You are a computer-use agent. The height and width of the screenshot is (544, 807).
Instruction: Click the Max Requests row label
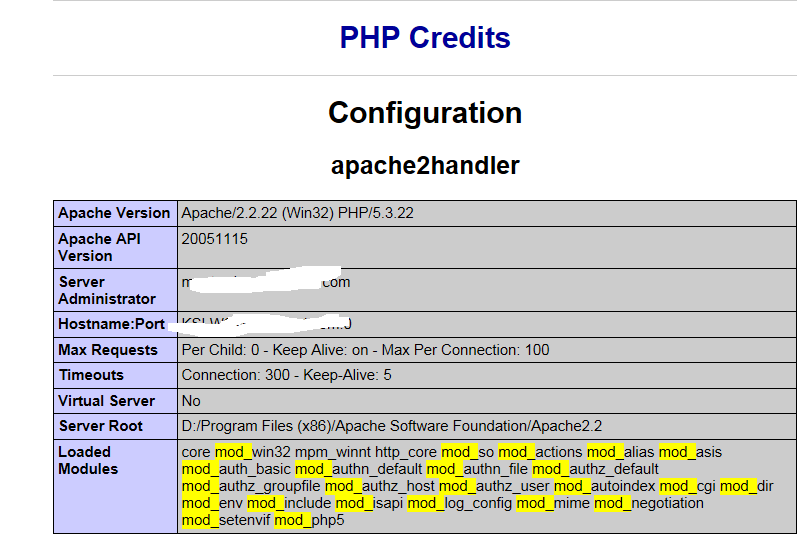[x=108, y=350]
